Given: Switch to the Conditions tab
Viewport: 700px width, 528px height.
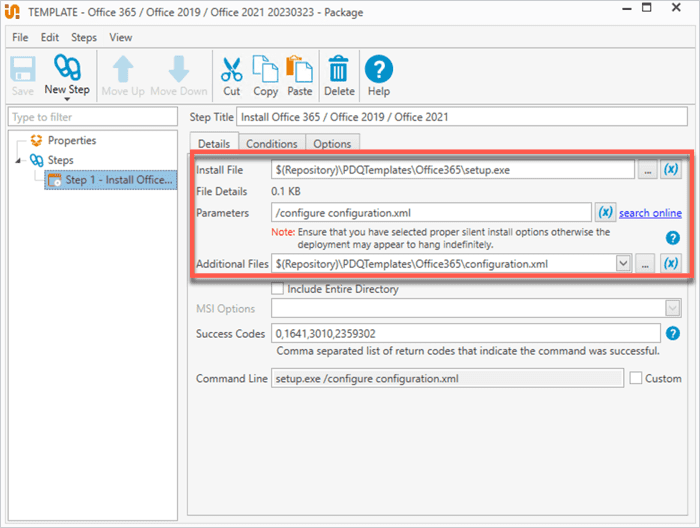Looking at the screenshot, I should 271,143.
